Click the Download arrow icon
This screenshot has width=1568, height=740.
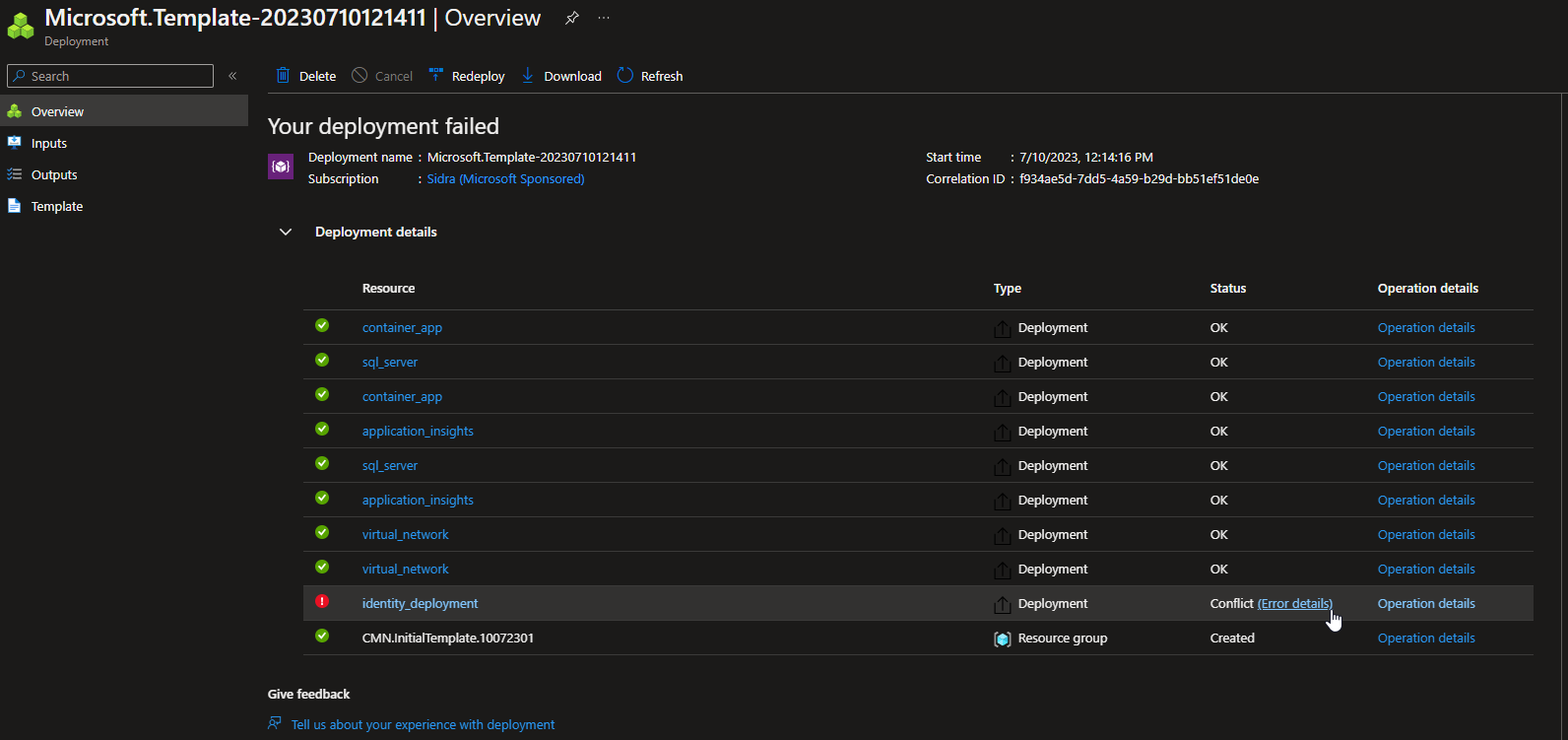click(x=528, y=76)
